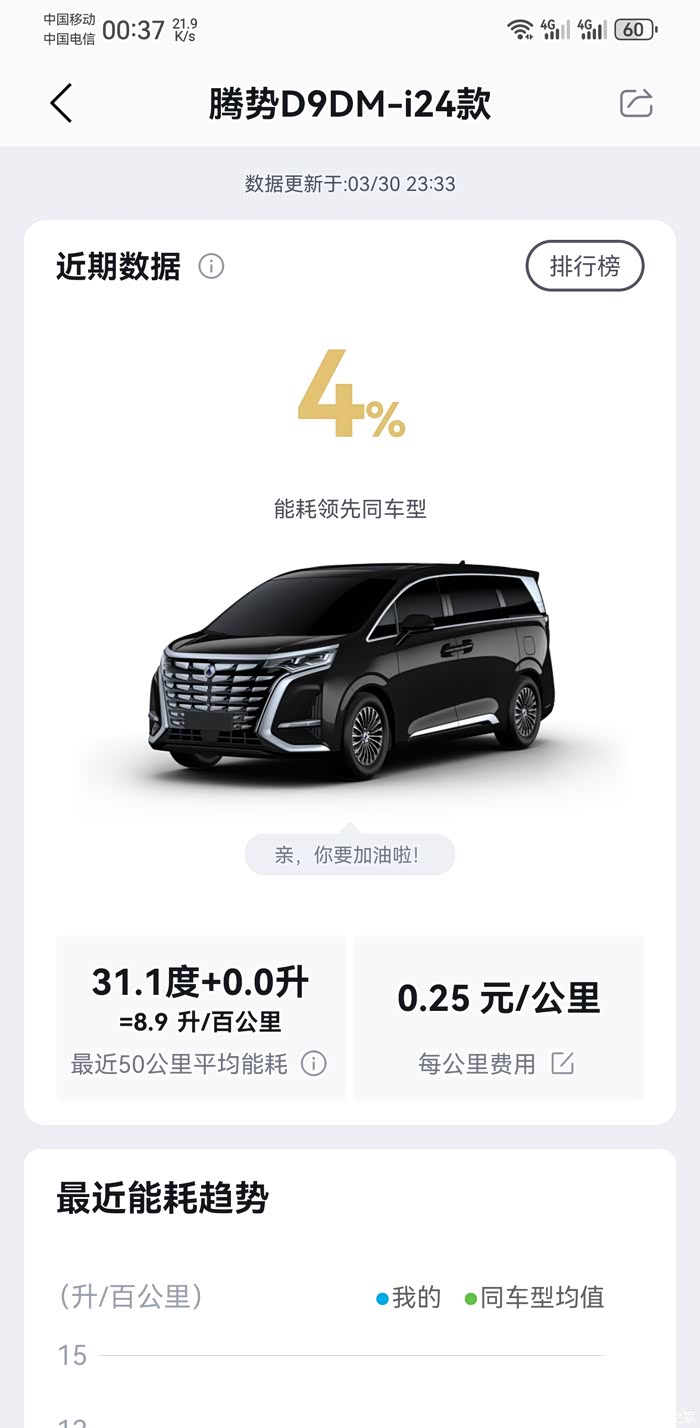Screen dimensions: 700x1428
Task: Tap the 最近能耗趋势 section heading
Action: [163, 1197]
